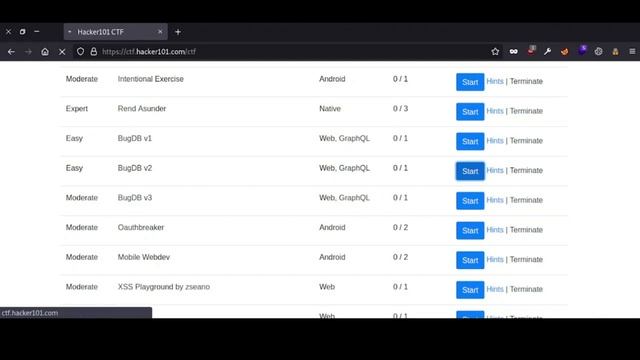
Task: Open Hints for XSS Playground by zseano
Action: coord(495,289)
